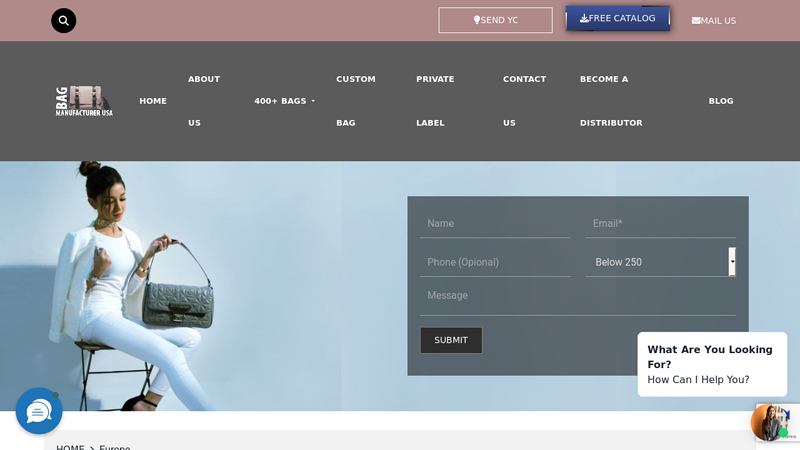Viewport: 800px width, 450px height.
Task: Focus the Message text field
Action: (x=577, y=296)
